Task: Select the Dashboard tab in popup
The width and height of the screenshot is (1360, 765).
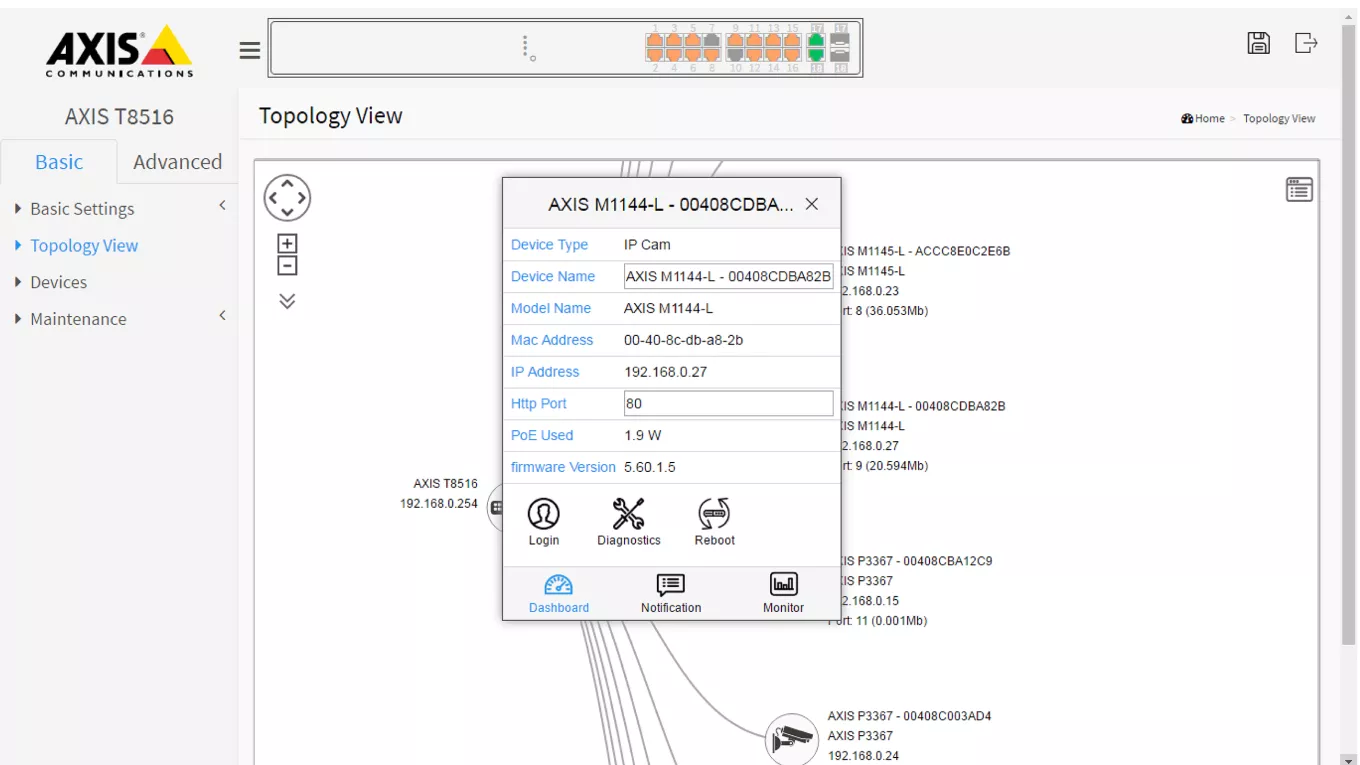Action: click(558, 593)
